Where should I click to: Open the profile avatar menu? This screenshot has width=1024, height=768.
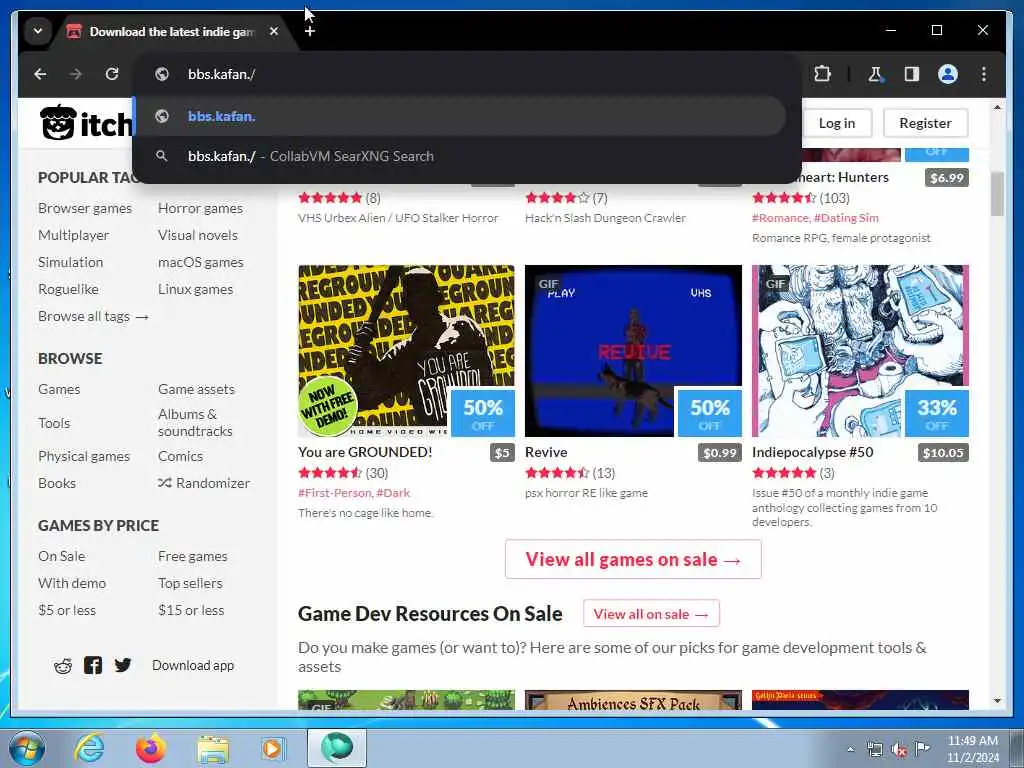click(x=948, y=74)
